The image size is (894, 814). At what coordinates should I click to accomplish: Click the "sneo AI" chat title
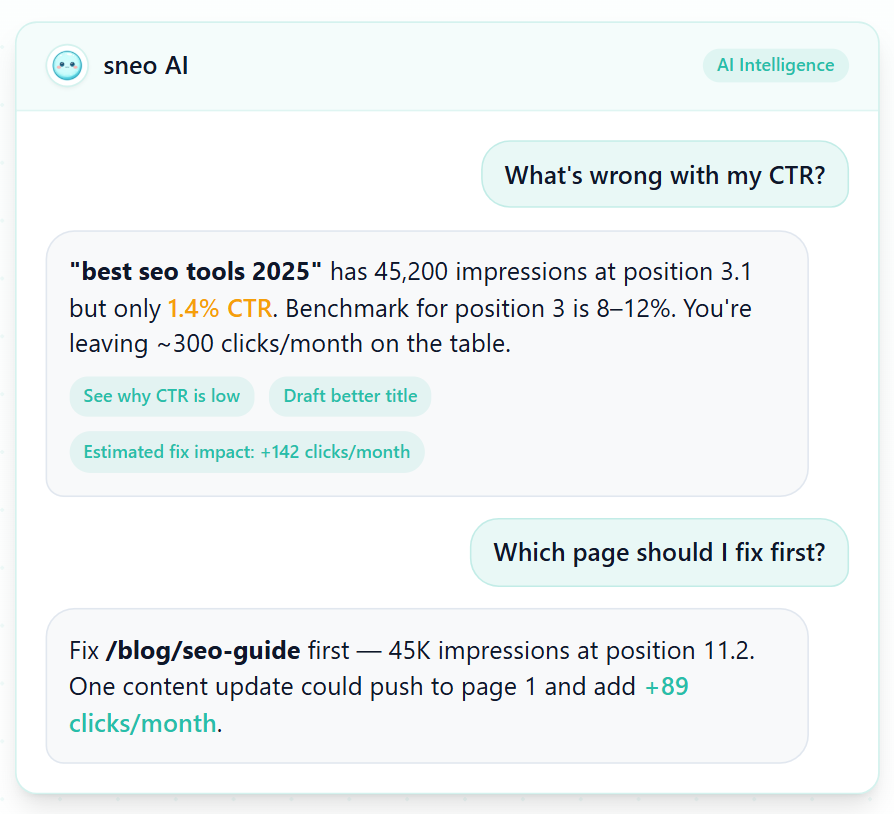coord(146,66)
